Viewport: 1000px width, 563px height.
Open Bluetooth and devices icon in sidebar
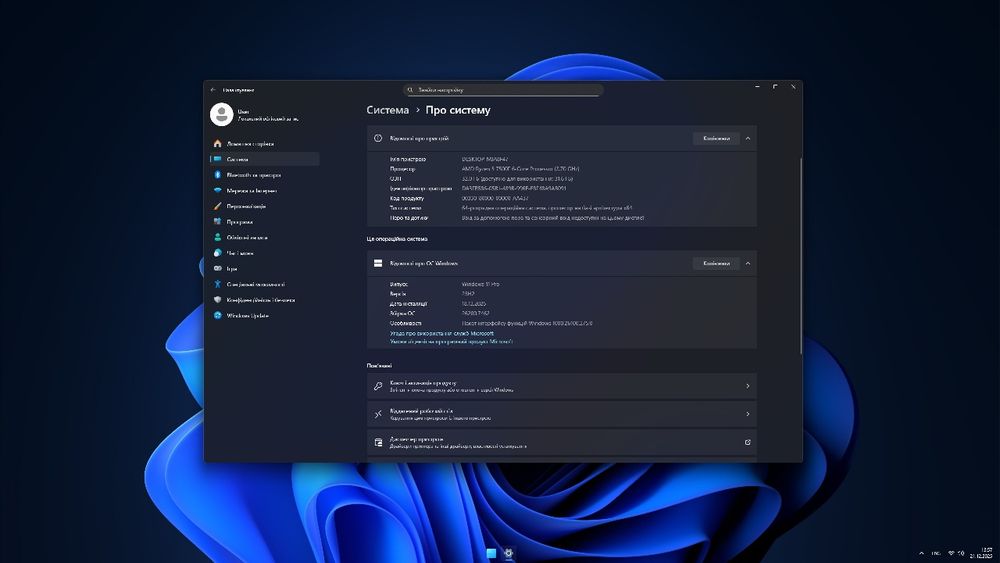coord(217,175)
